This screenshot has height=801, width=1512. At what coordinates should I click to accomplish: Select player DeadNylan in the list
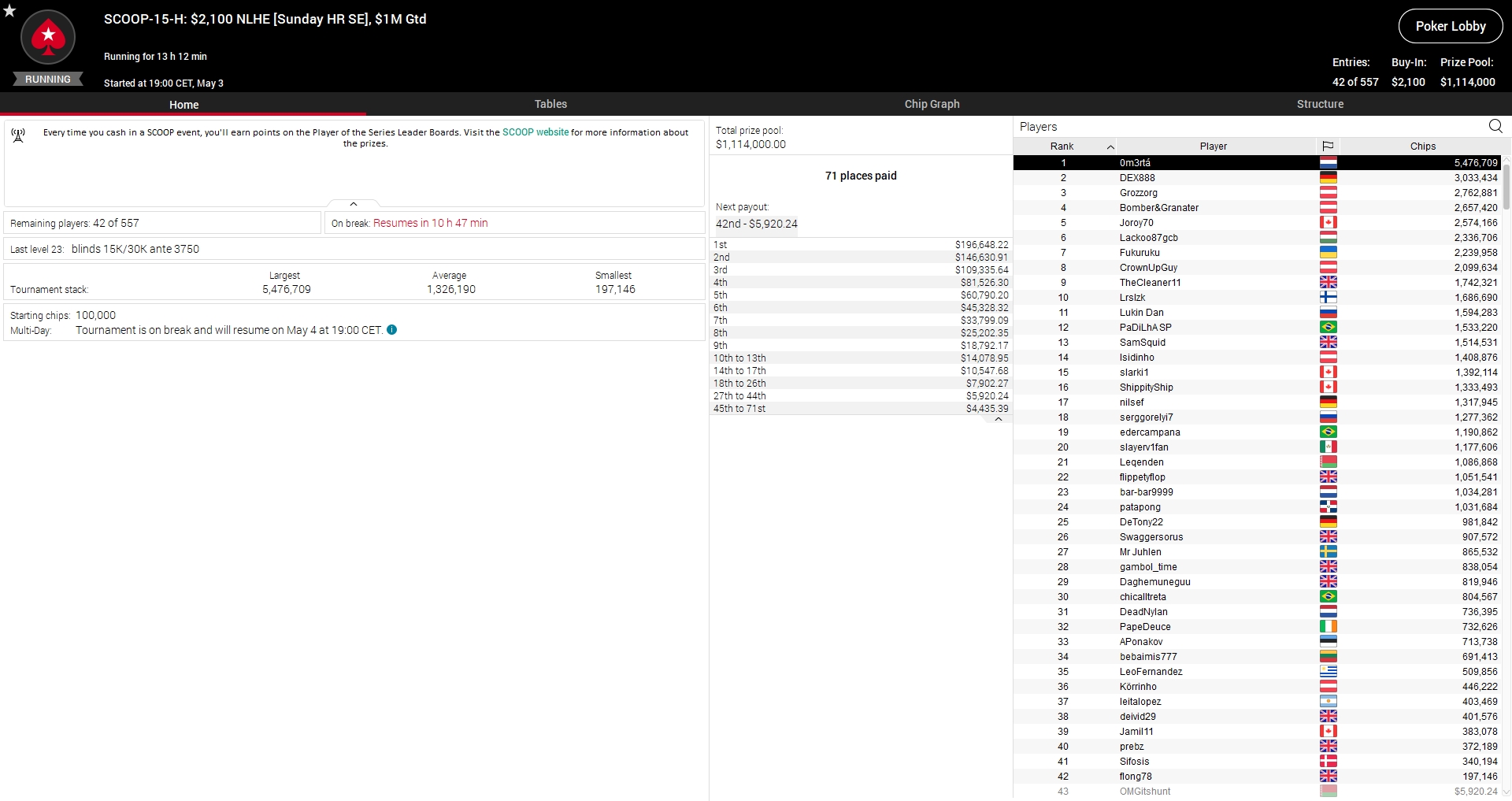1257,612
